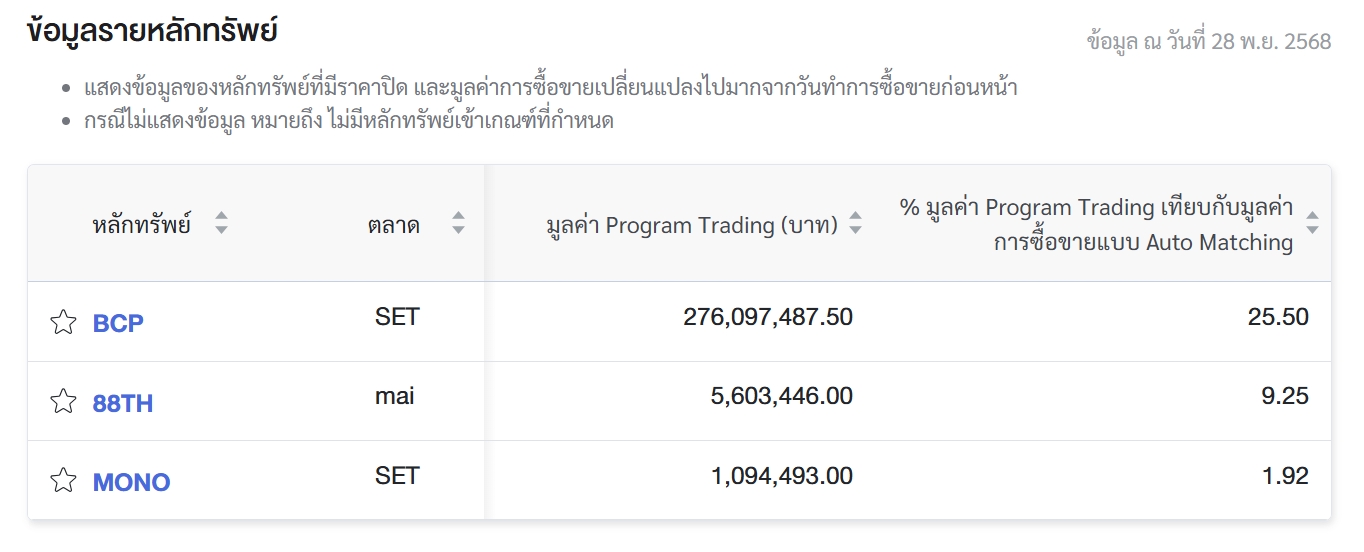Screen dimensions: 1364x552
Task: Click the % มูลค่า Program Trading header text
Action: tap(1096, 224)
